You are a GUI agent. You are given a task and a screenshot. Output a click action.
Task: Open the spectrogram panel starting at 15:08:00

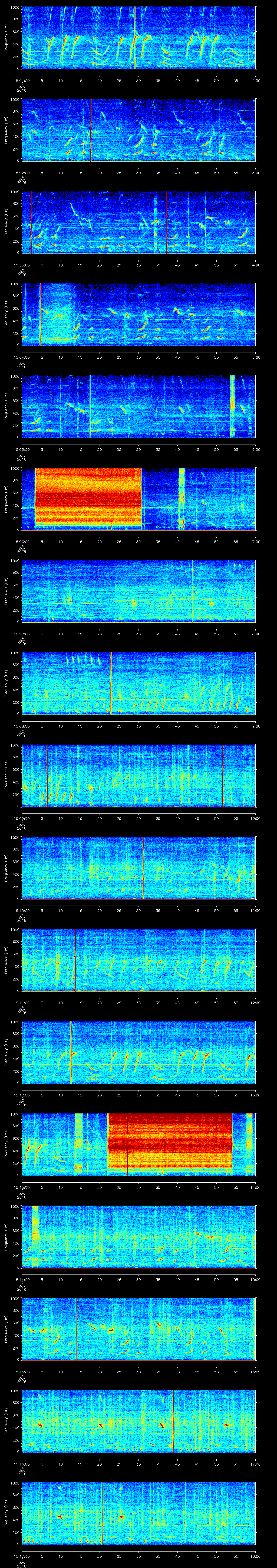coord(139,683)
